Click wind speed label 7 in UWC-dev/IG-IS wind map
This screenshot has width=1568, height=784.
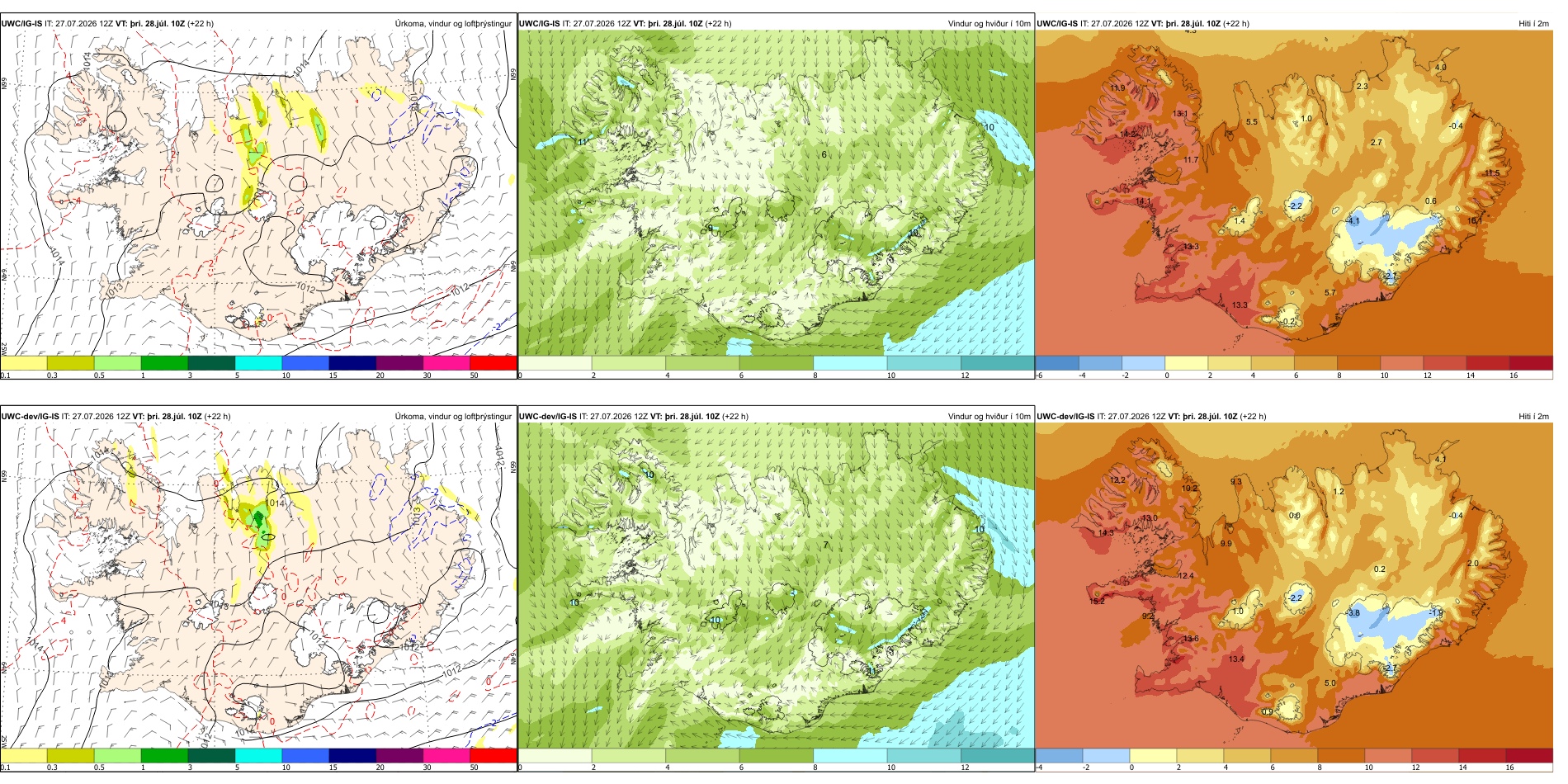(826, 545)
